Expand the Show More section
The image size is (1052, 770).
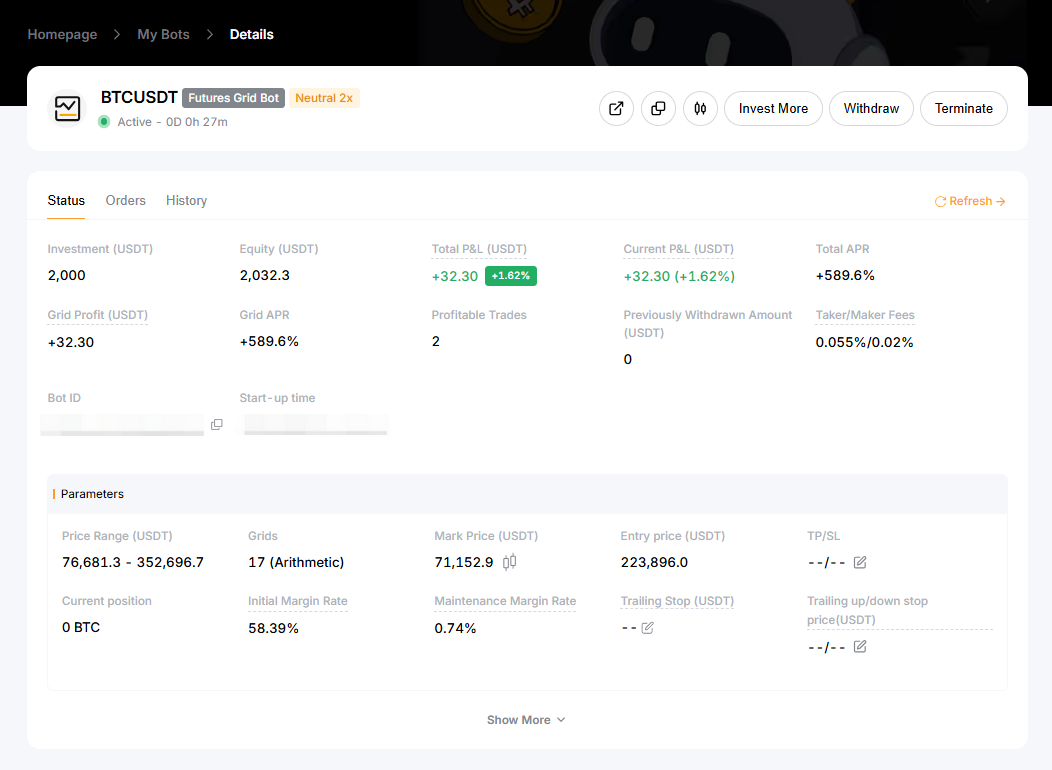[526, 720]
